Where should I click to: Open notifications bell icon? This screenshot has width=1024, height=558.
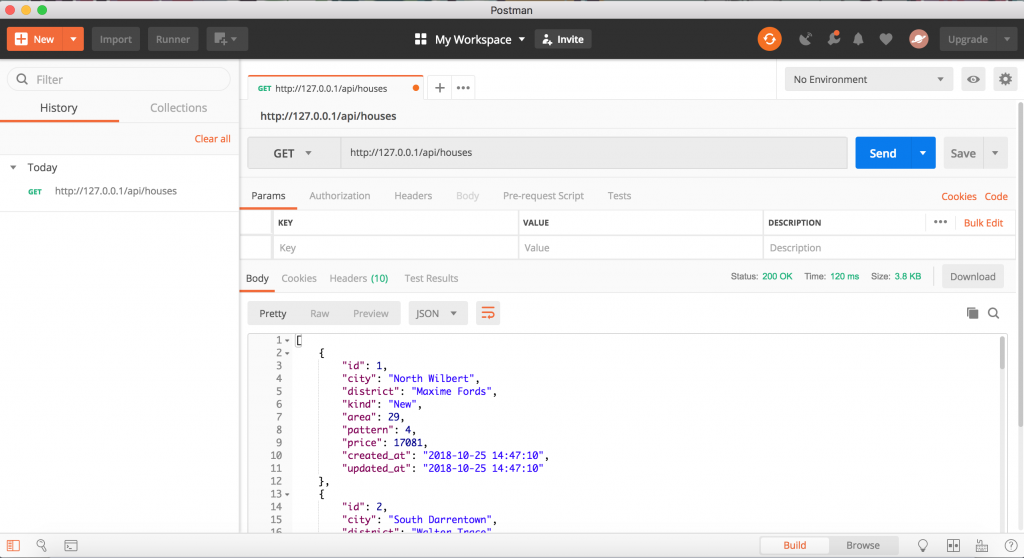coord(858,39)
